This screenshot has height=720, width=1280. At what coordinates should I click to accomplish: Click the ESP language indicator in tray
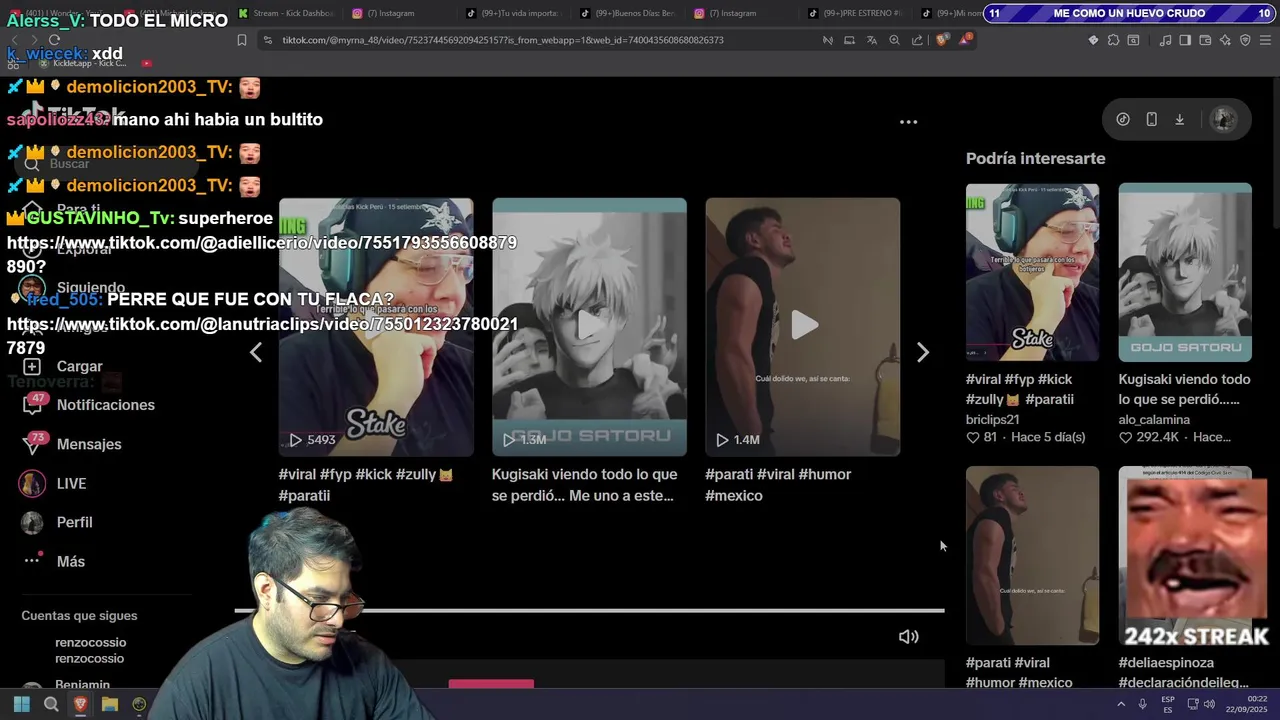click(1168, 704)
